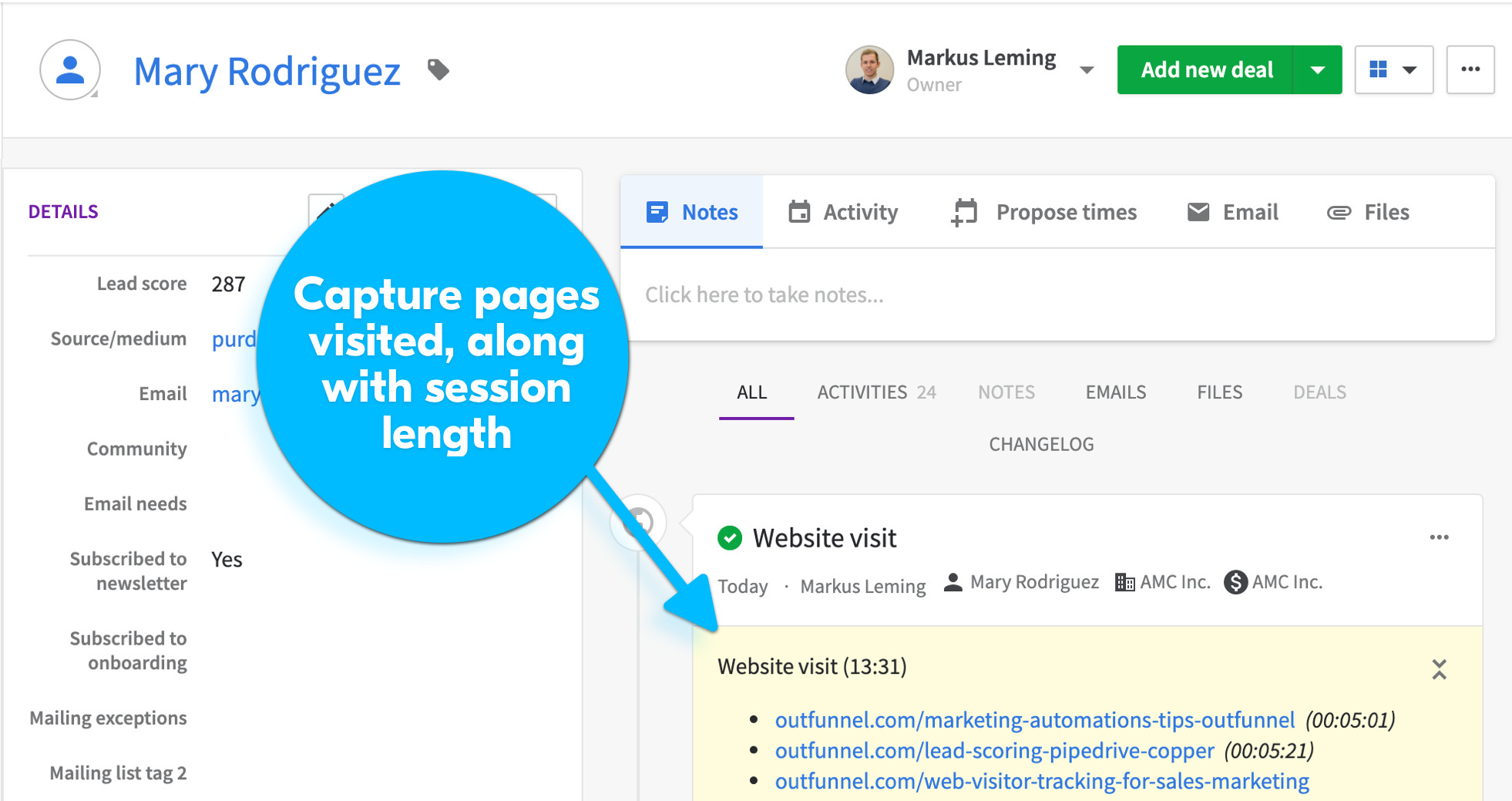Image resolution: width=1512 pixels, height=801 pixels.
Task: Filter feed by DEALS
Action: tap(1319, 392)
